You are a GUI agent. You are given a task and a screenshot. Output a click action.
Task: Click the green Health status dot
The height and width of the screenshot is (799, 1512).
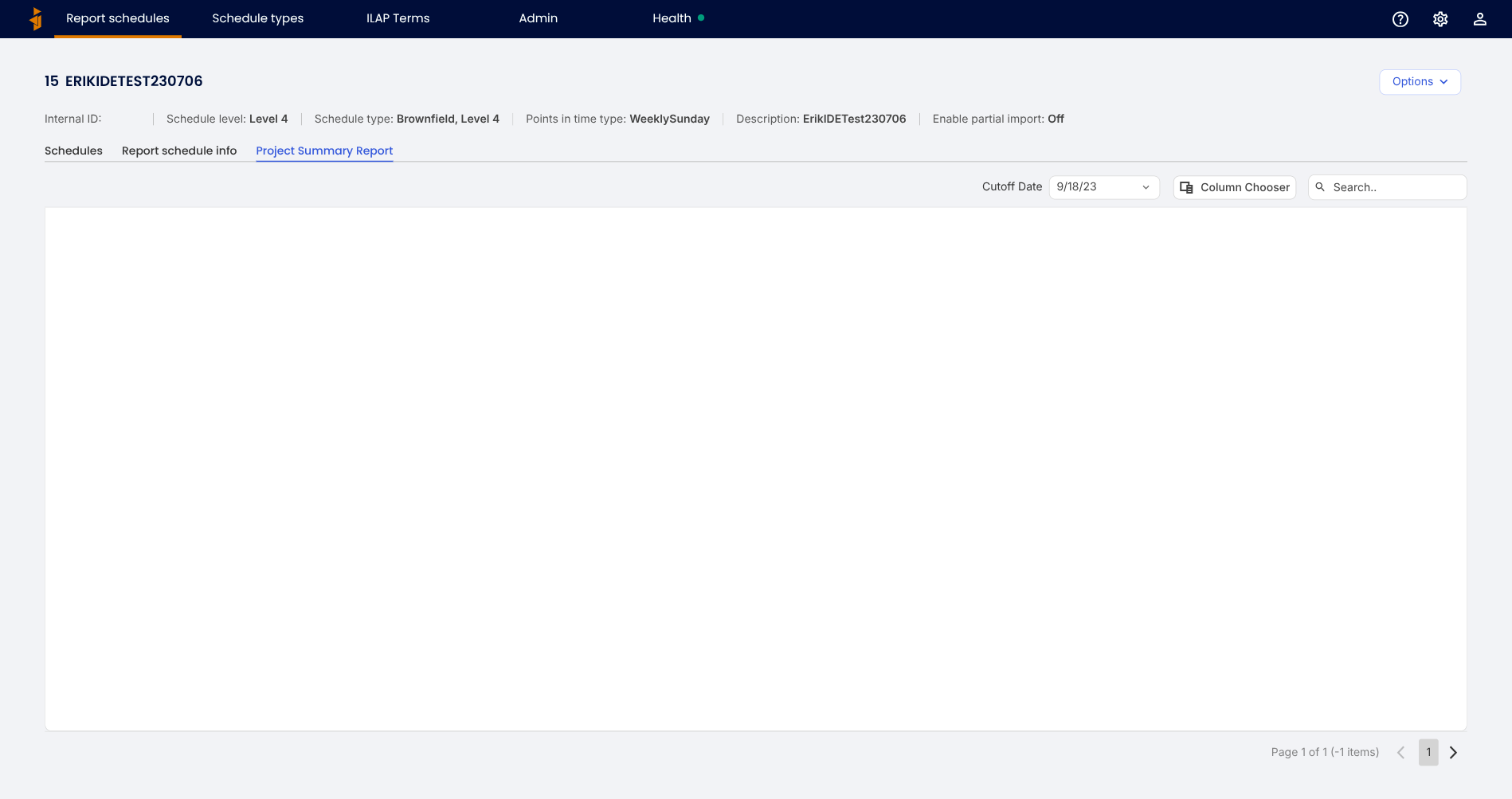click(x=701, y=18)
